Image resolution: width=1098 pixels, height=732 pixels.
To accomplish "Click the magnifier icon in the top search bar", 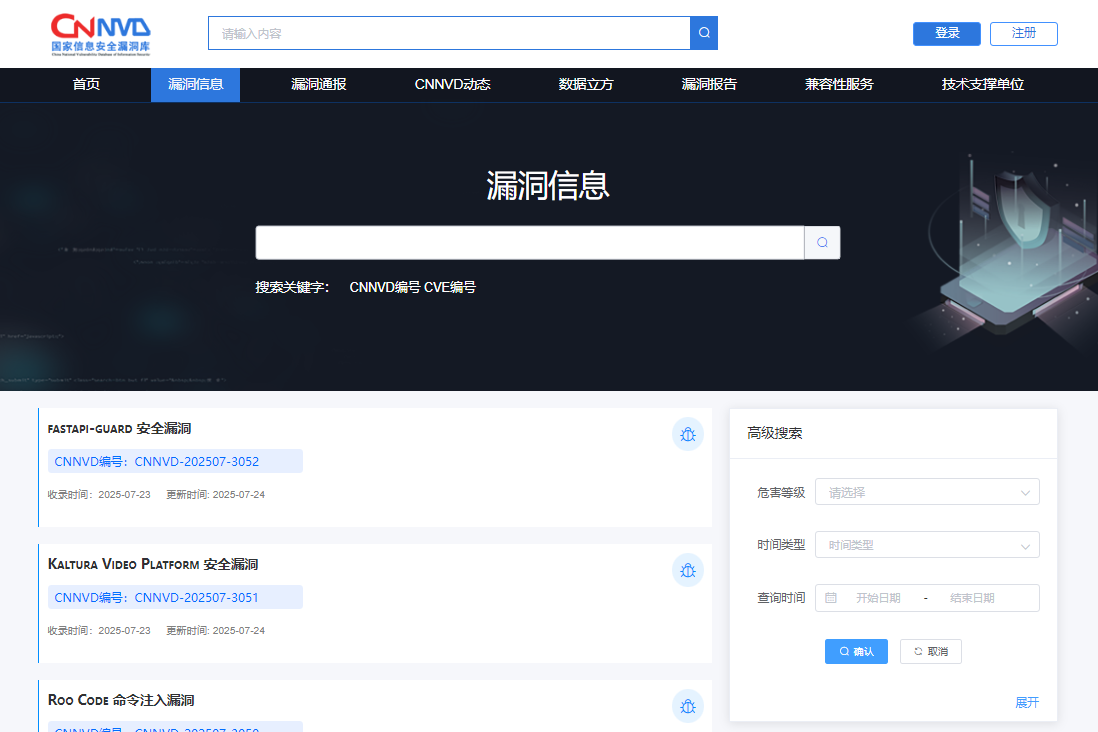I will [x=703, y=32].
